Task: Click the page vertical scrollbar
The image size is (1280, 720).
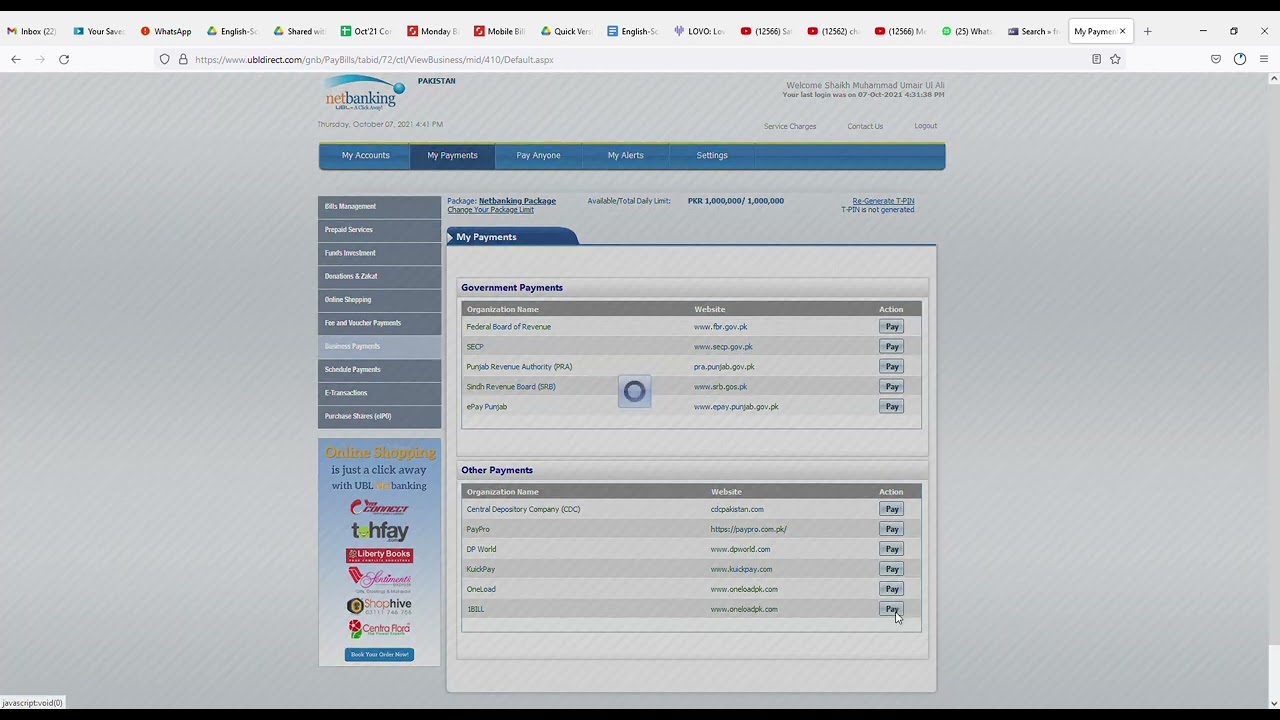Action: click(1272, 390)
